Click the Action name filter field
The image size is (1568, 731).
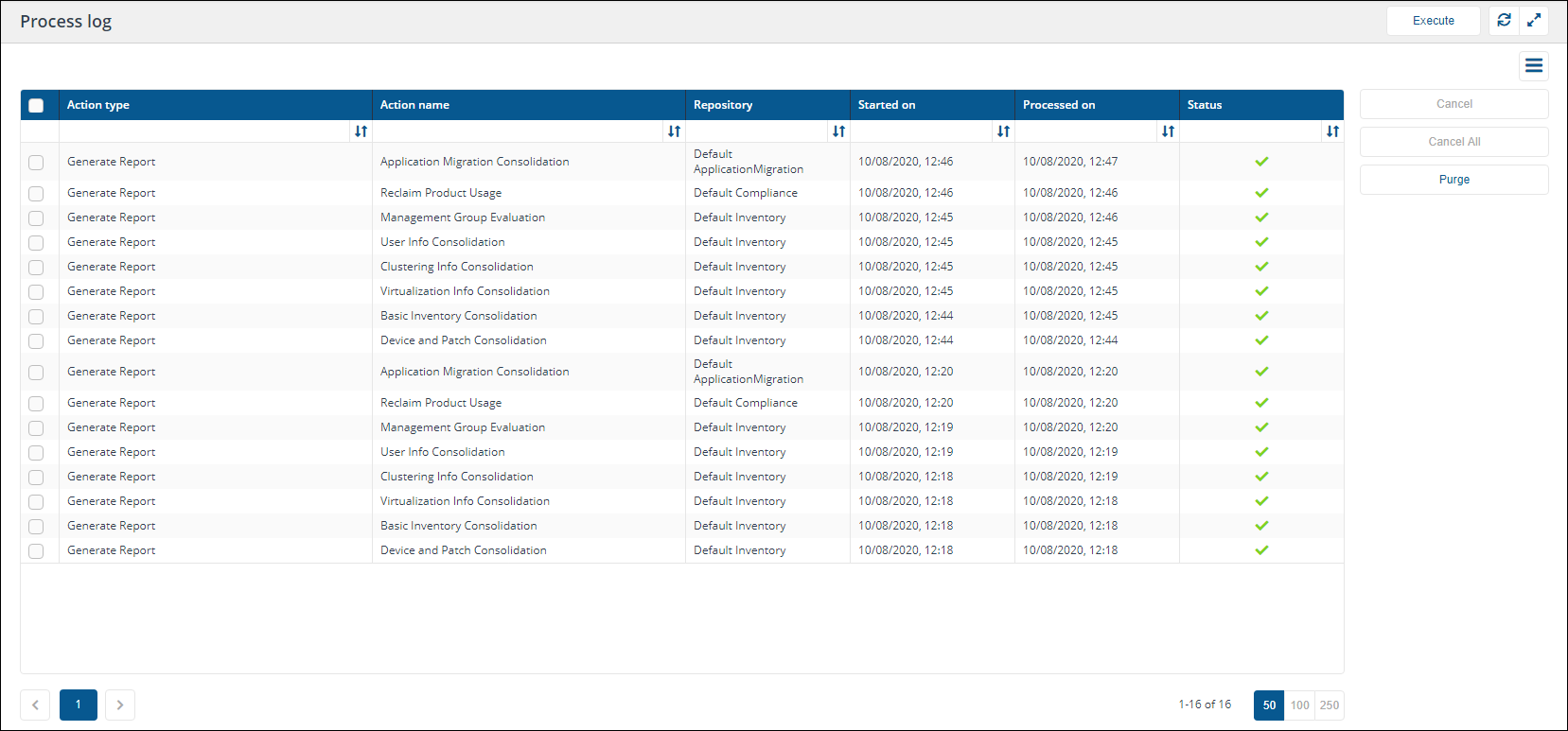pos(519,131)
